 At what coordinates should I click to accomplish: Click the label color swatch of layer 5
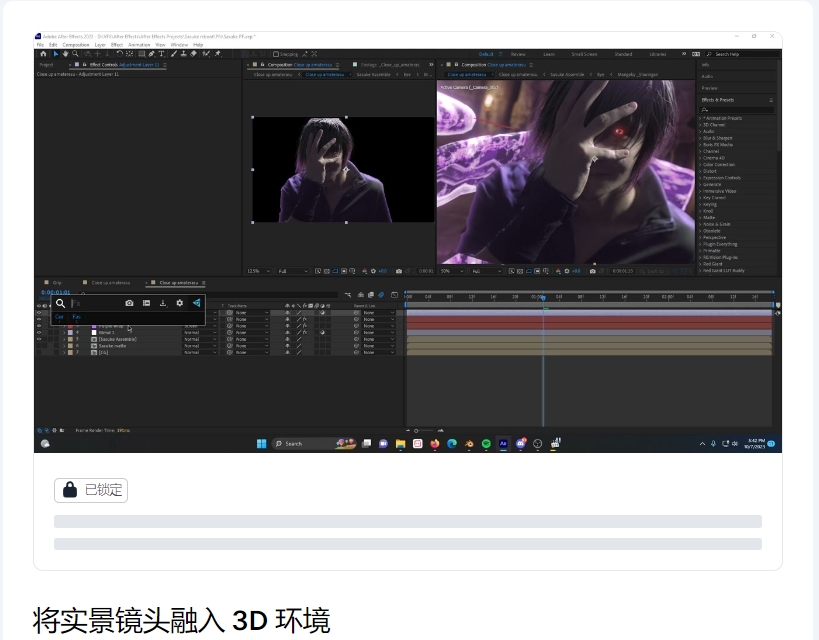71,339
